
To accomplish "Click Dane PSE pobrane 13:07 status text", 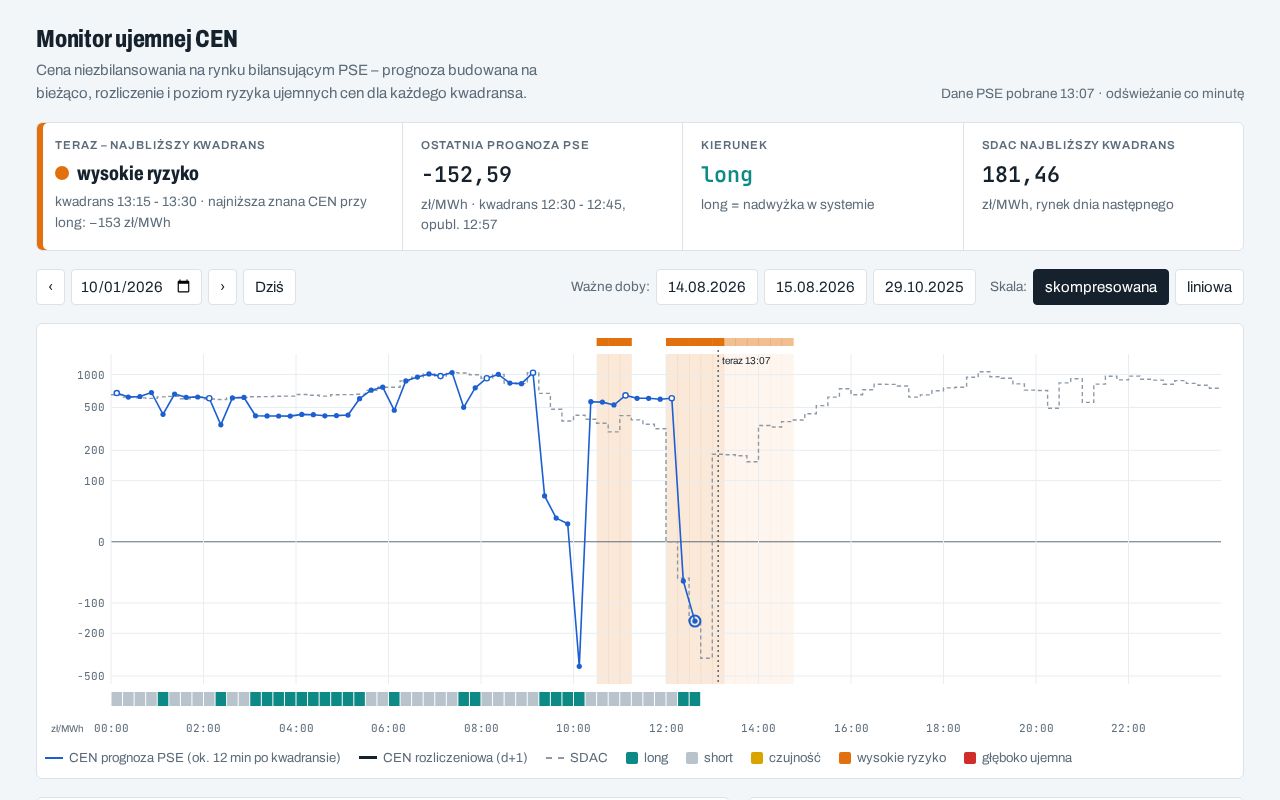I will (1017, 93).
